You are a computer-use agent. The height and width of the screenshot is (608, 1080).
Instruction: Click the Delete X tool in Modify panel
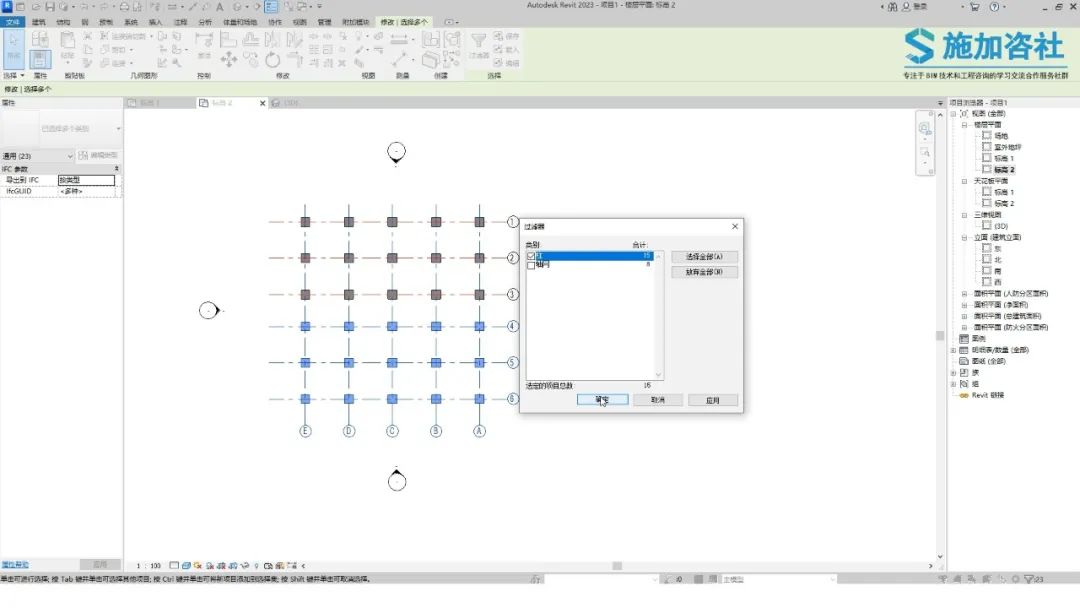pos(342,63)
